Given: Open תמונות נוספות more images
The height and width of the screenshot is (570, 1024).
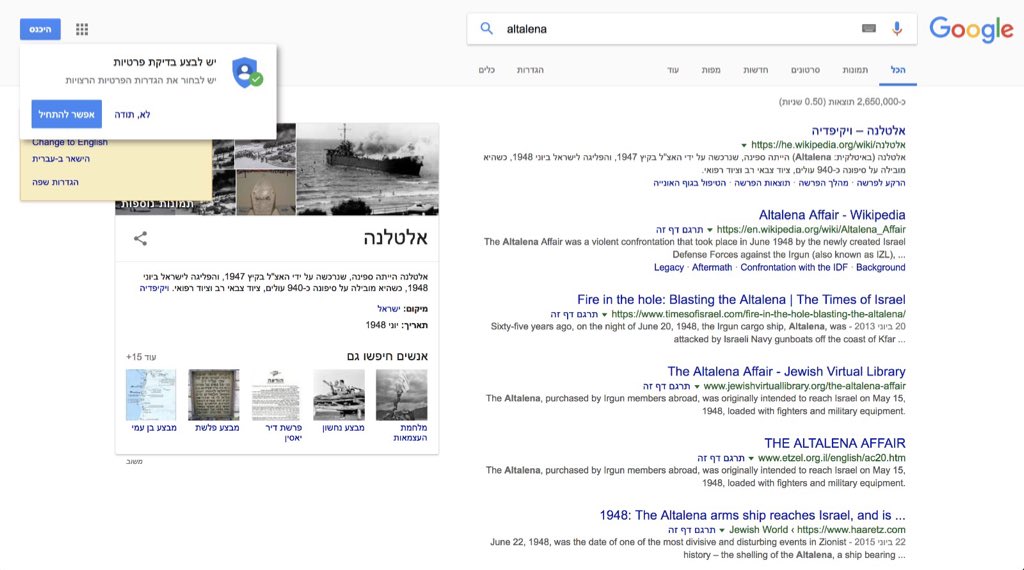Looking at the screenshot, I should point(157,204).
